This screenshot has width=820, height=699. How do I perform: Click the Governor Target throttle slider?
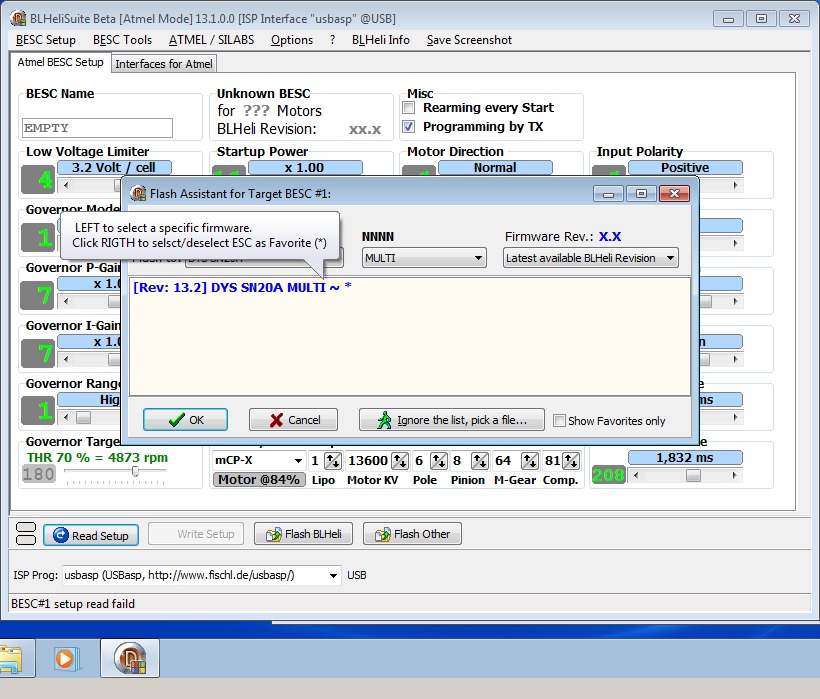click(135, 472)
